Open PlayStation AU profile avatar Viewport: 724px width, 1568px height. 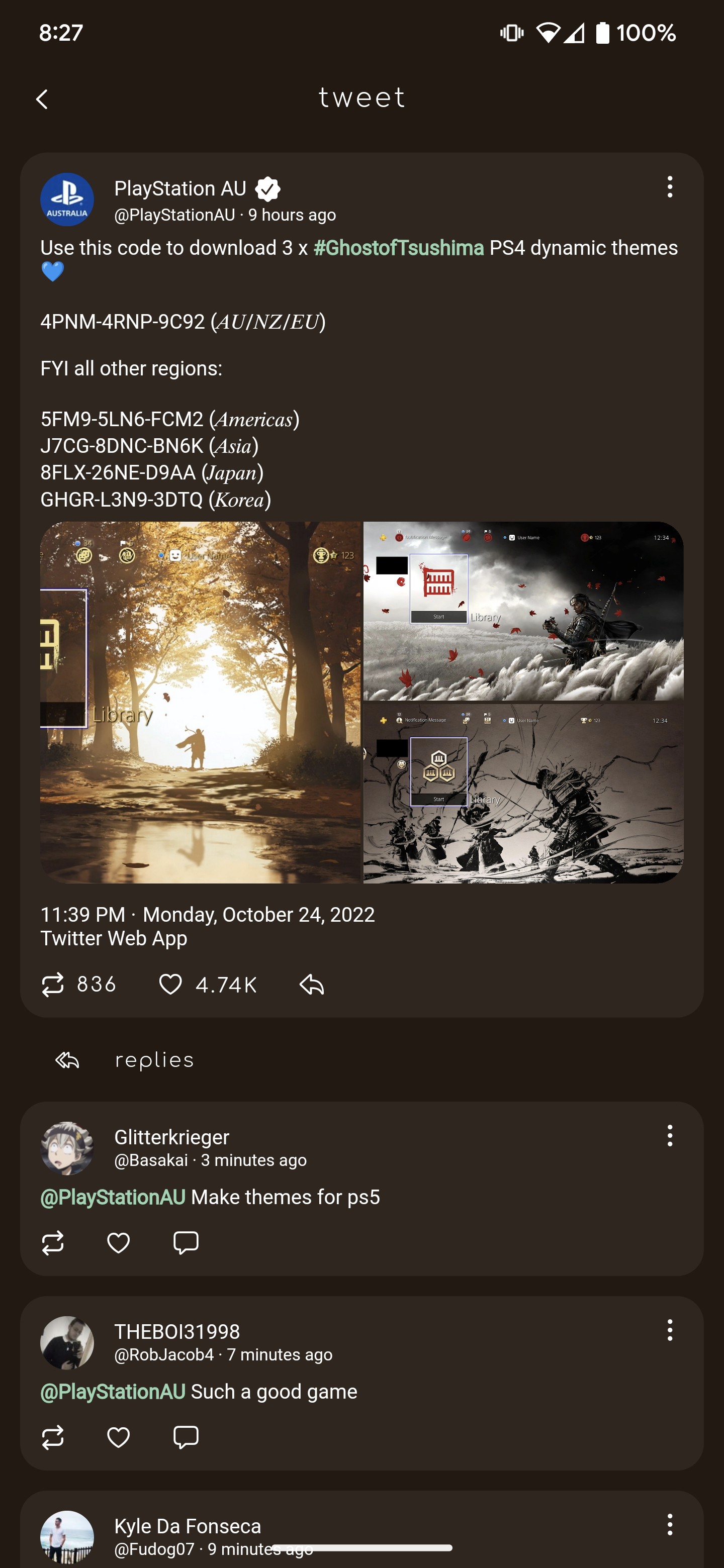[x=67, y=200]
